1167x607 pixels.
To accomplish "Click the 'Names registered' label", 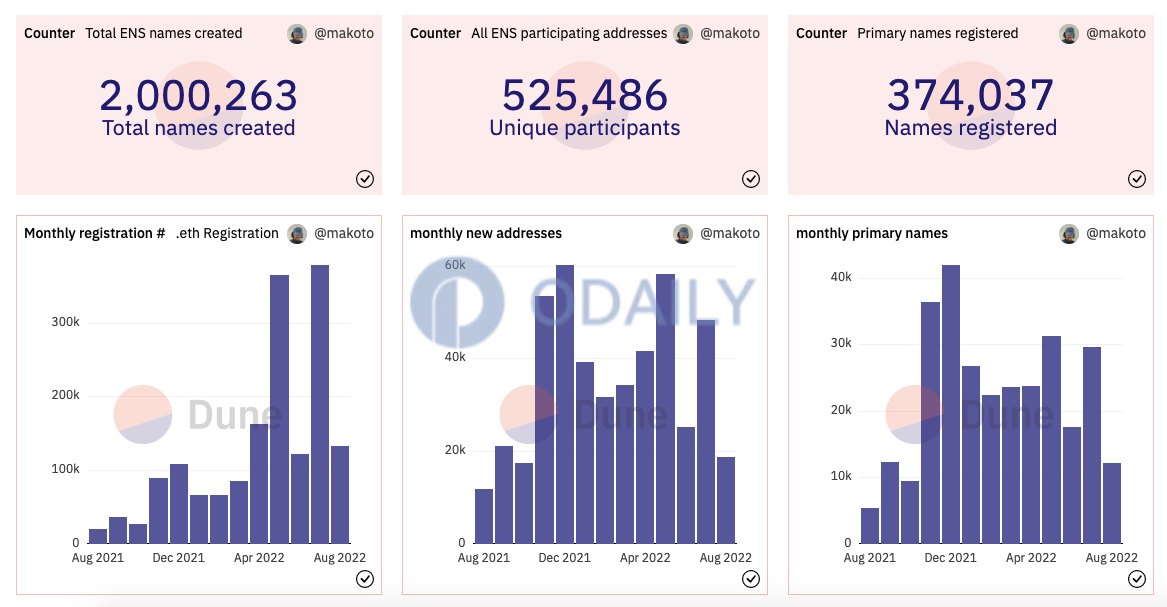I will (x=971, y=128).
